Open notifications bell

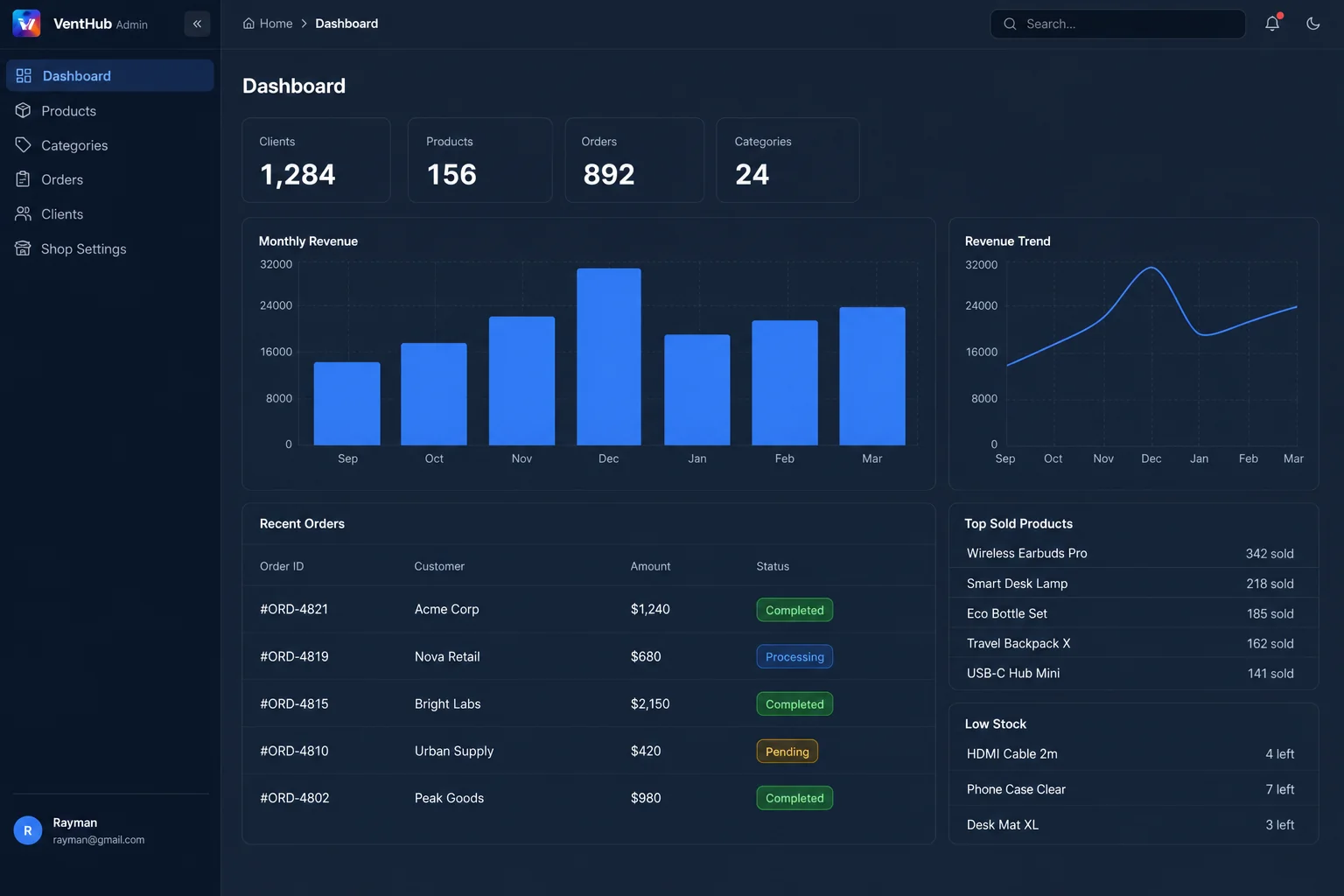[x=1272, y=24]
